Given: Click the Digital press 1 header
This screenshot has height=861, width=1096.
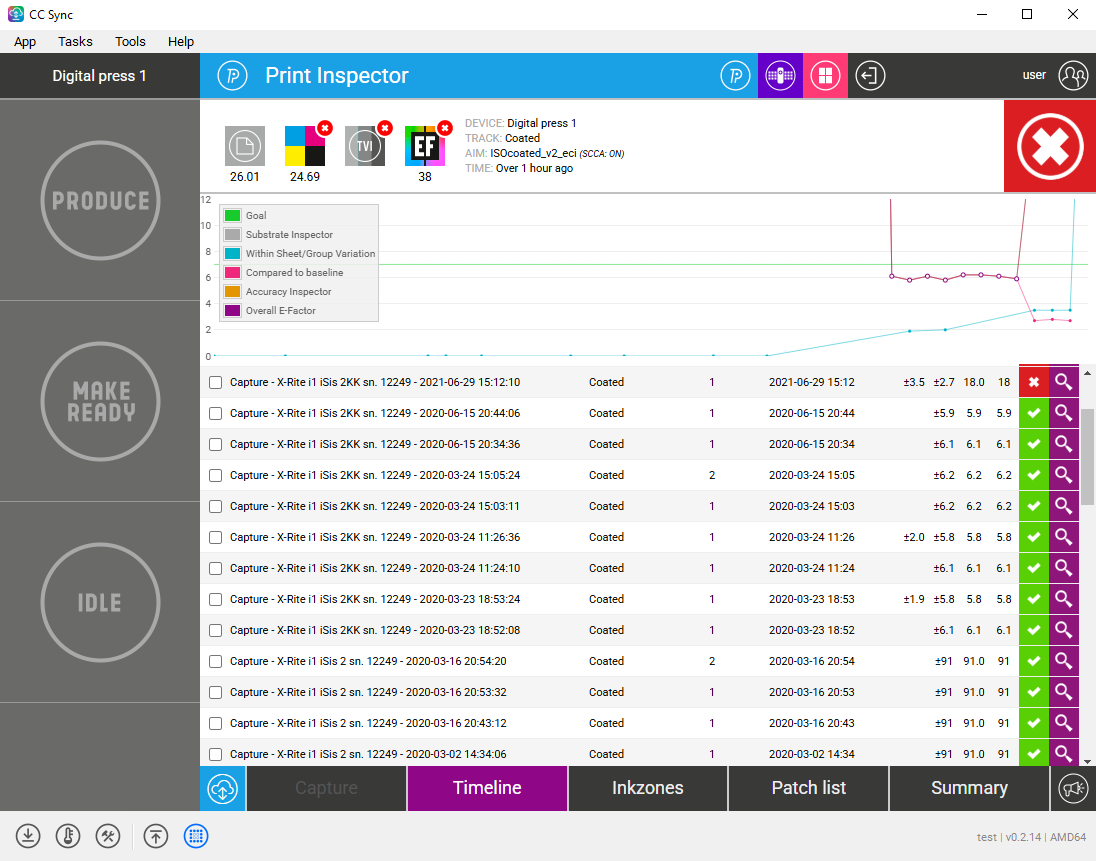Looking at the screenshot, I should pos(100,75).
